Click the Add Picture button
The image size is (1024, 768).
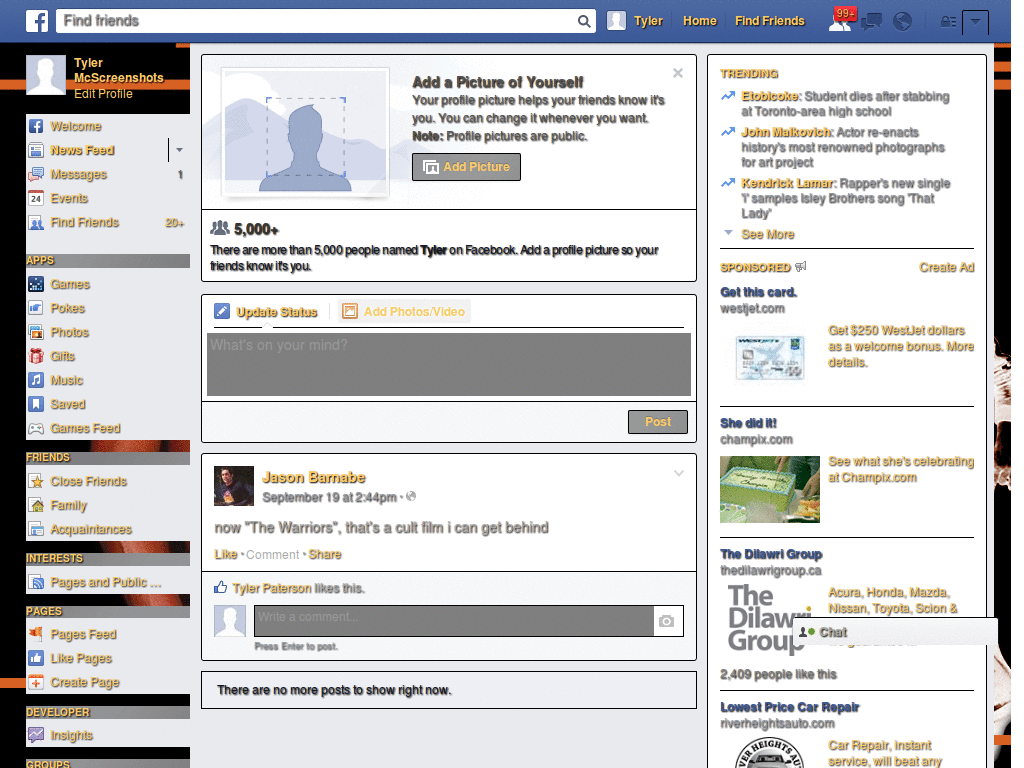[x=466, y=167]
